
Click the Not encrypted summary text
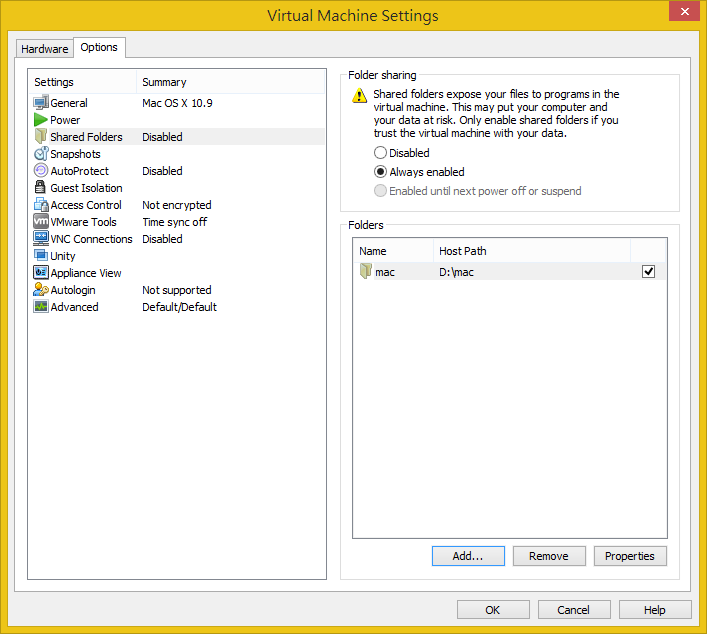(177, 205)
